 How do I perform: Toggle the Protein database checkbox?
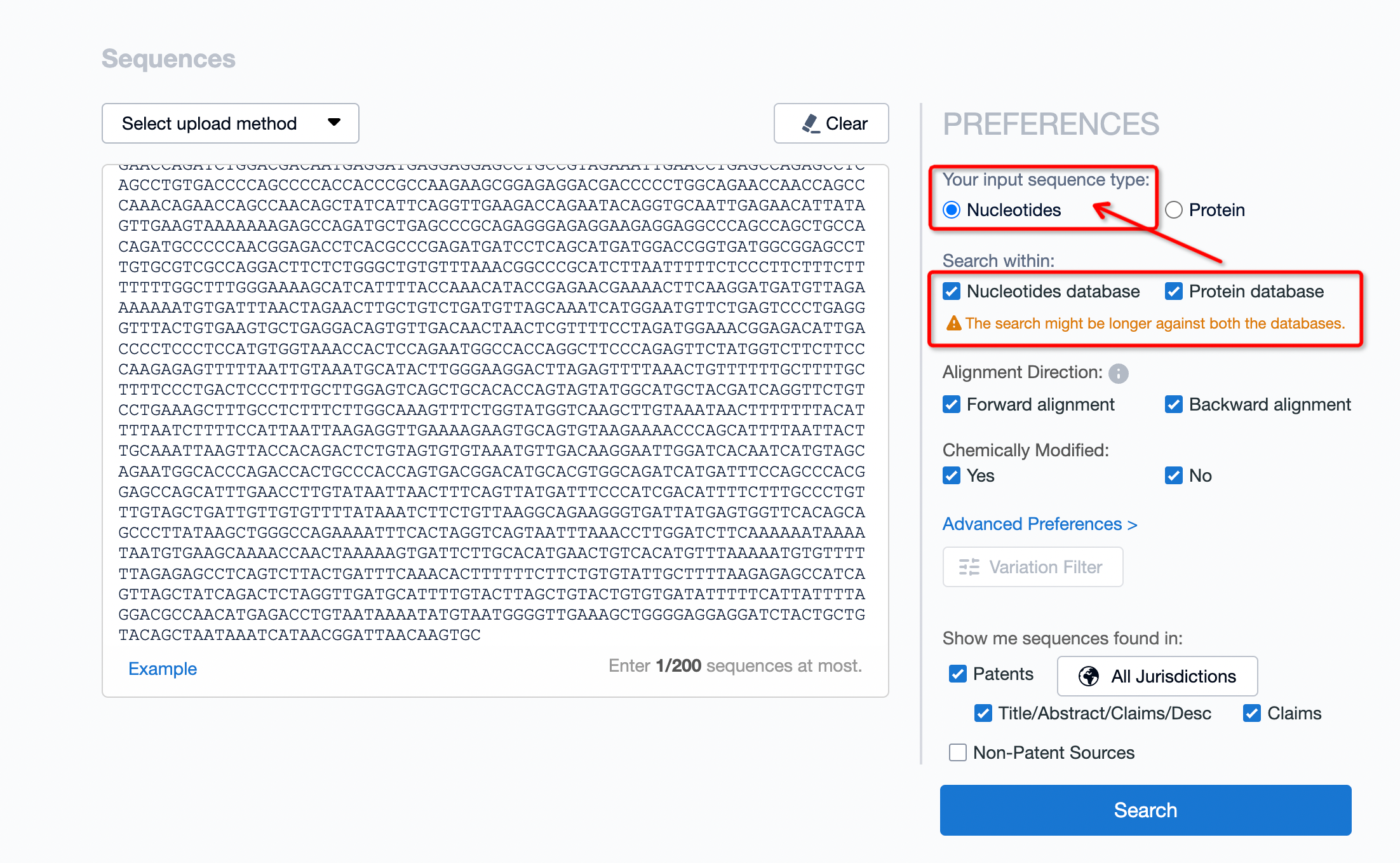[1174, 292]
